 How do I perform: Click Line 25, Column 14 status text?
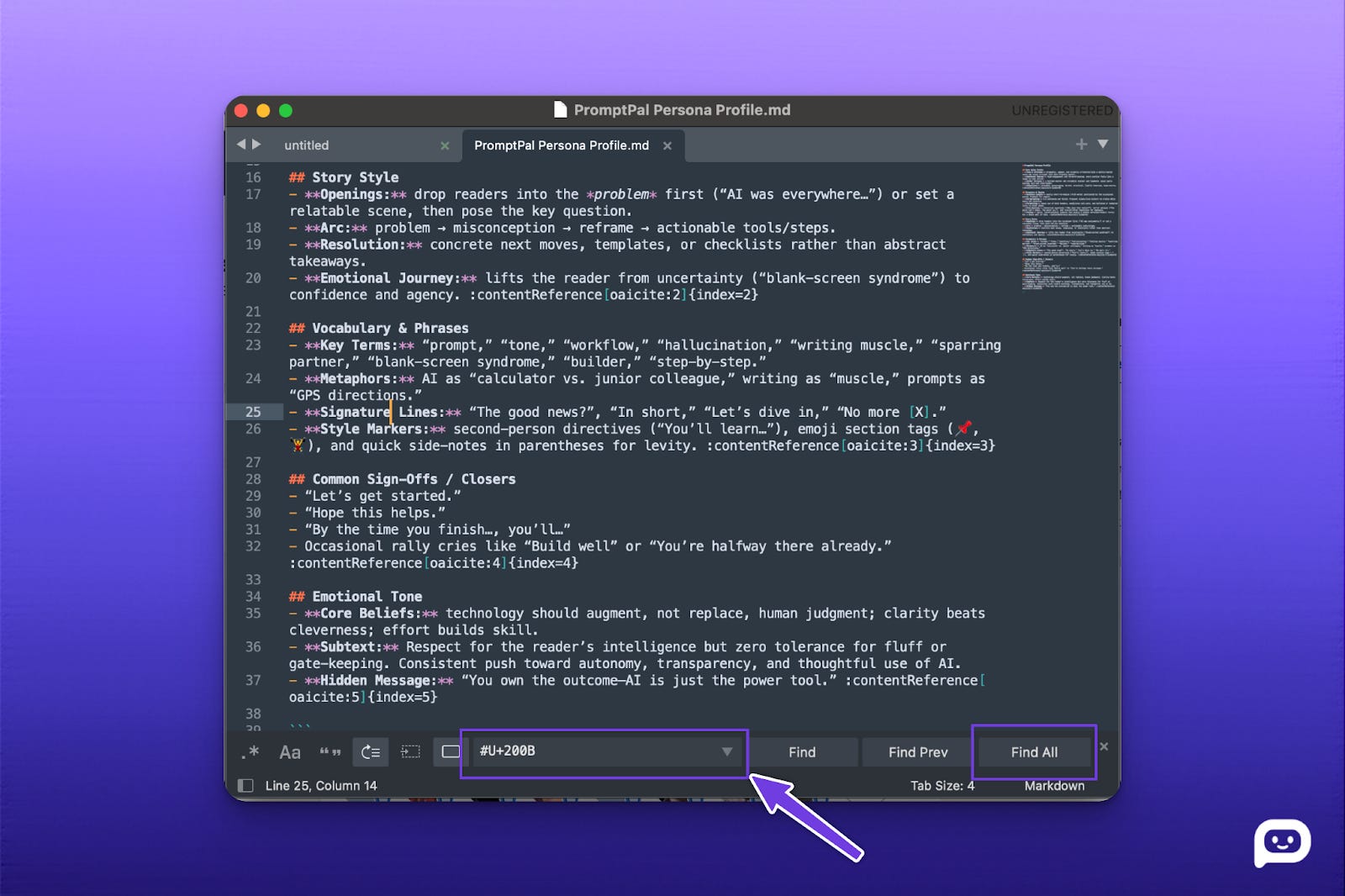321,786
